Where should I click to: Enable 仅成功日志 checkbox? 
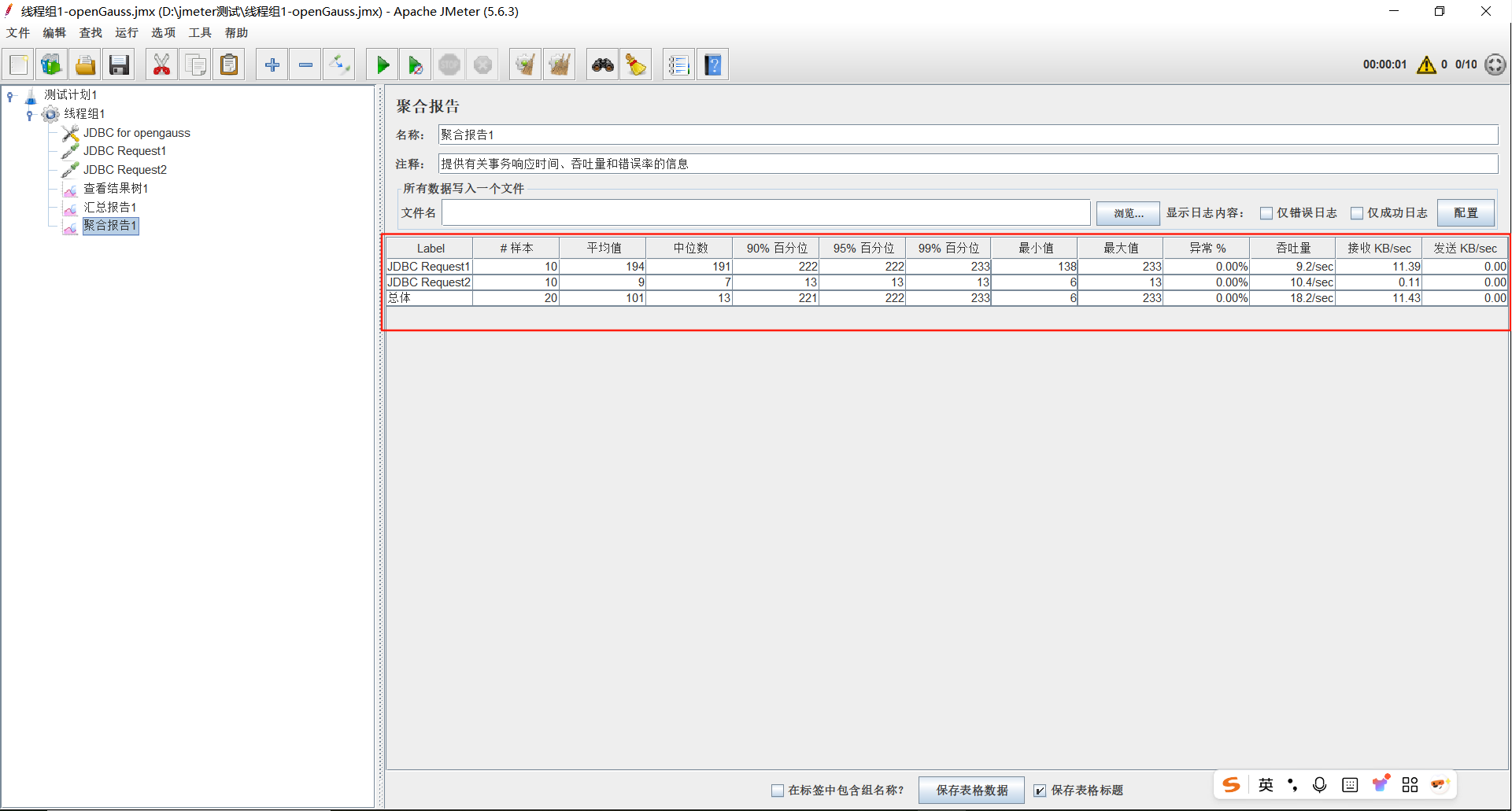pyautogui.click(x=1357, y=213)
